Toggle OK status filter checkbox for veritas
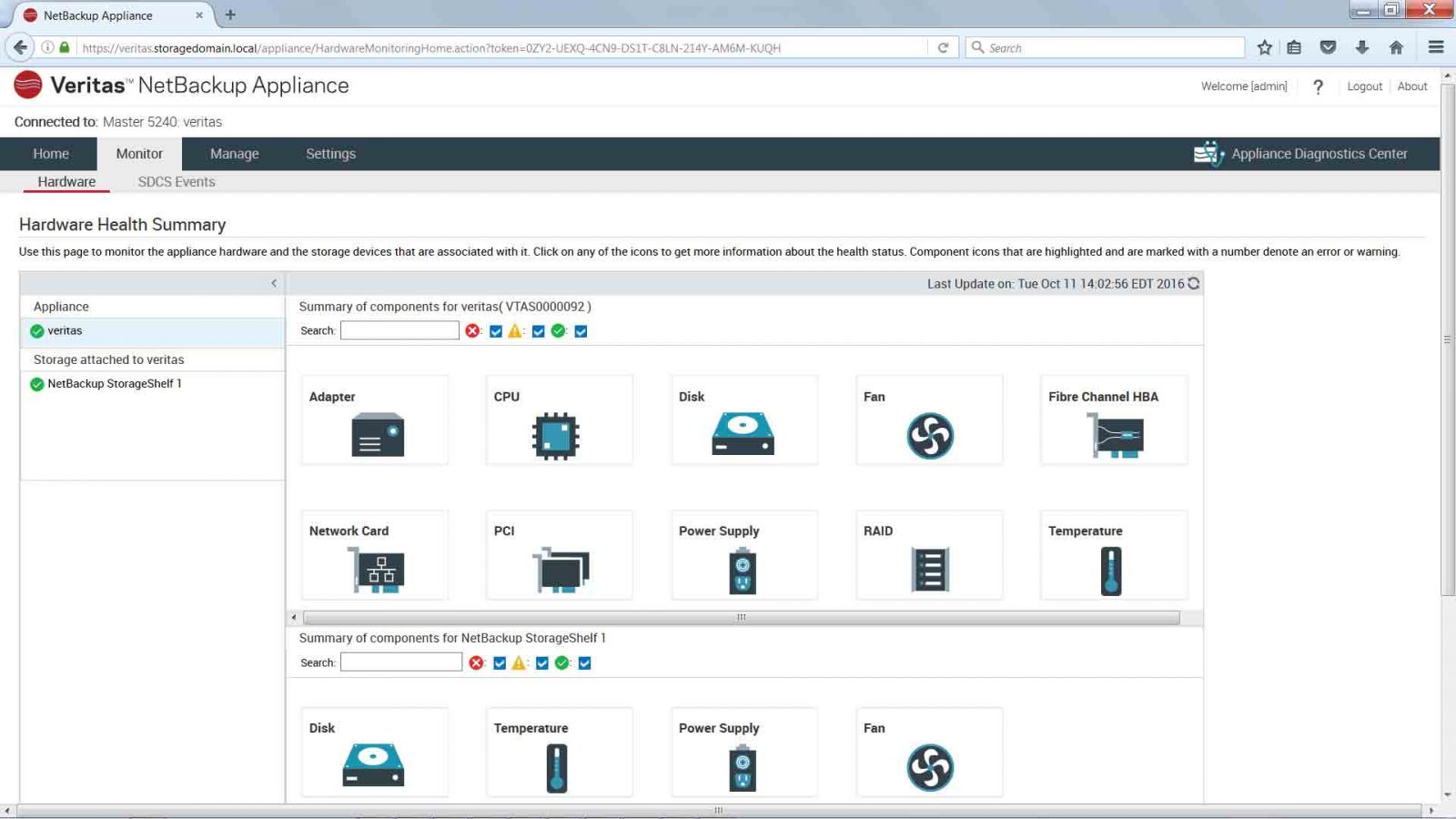The image size is (1456, 819). coord(581,331)
